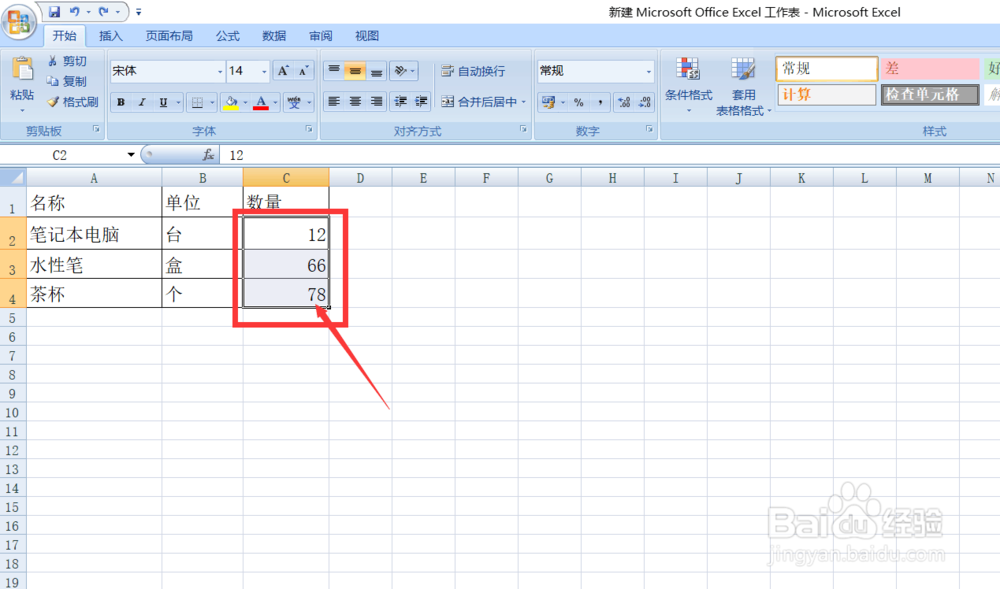Increase indent of cell contents

pyautogui.click(x=421, y=101)
